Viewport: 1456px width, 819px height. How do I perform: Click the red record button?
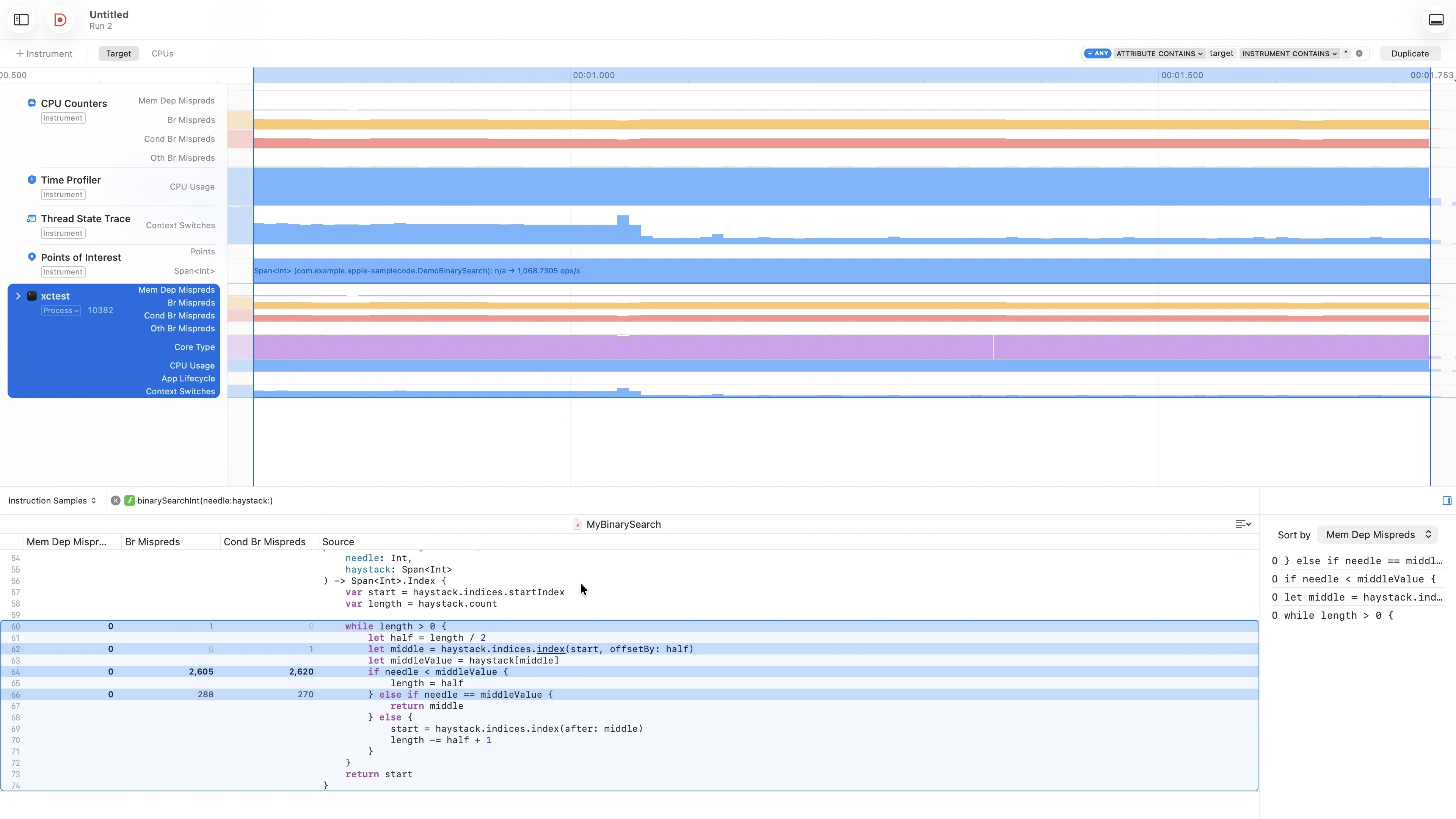[60, 20]
